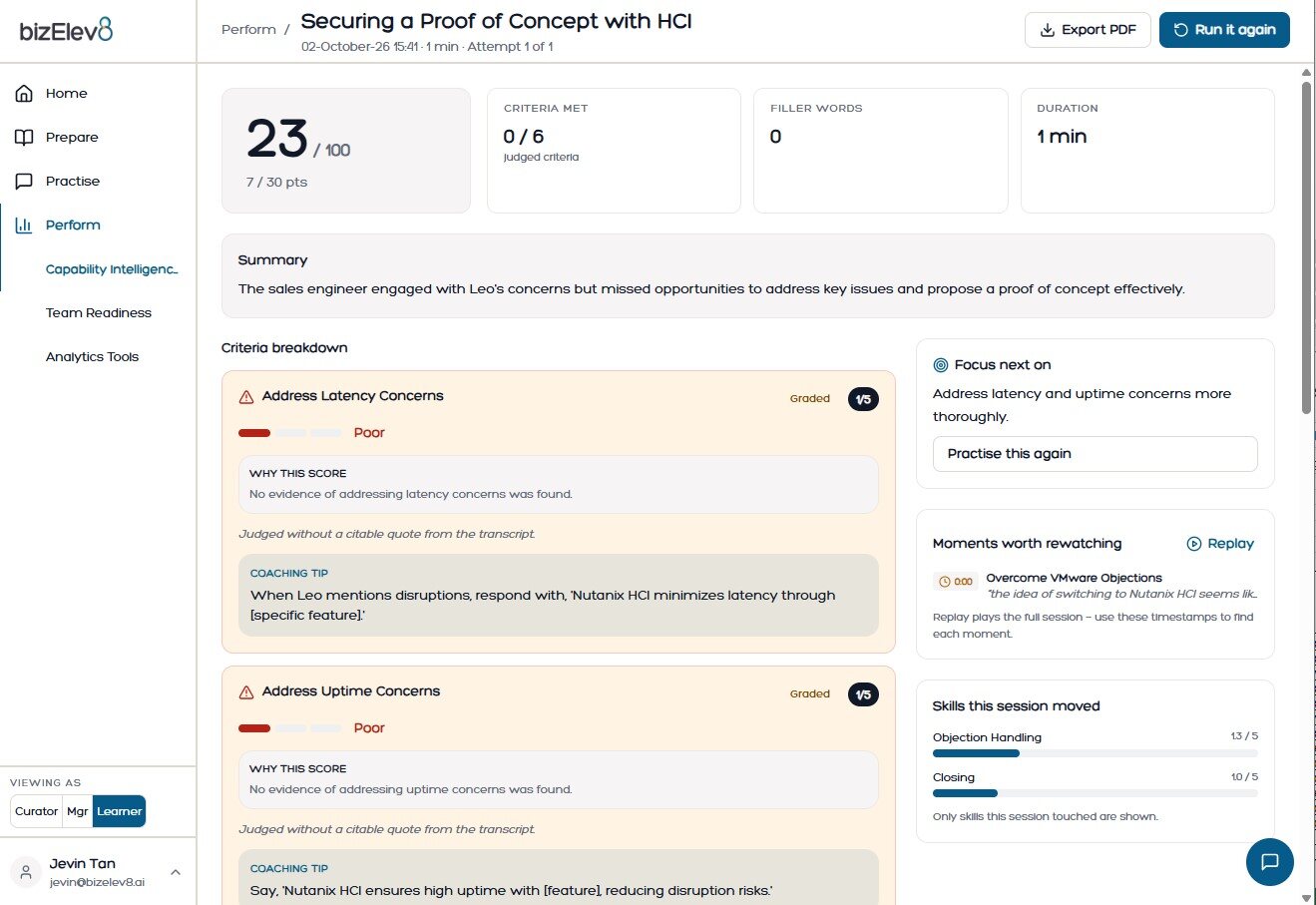This screenshot has width=1316, height=905.
Task: Click the Criteria Met 0 / 6 card
Action: click(x=614, y=151)
